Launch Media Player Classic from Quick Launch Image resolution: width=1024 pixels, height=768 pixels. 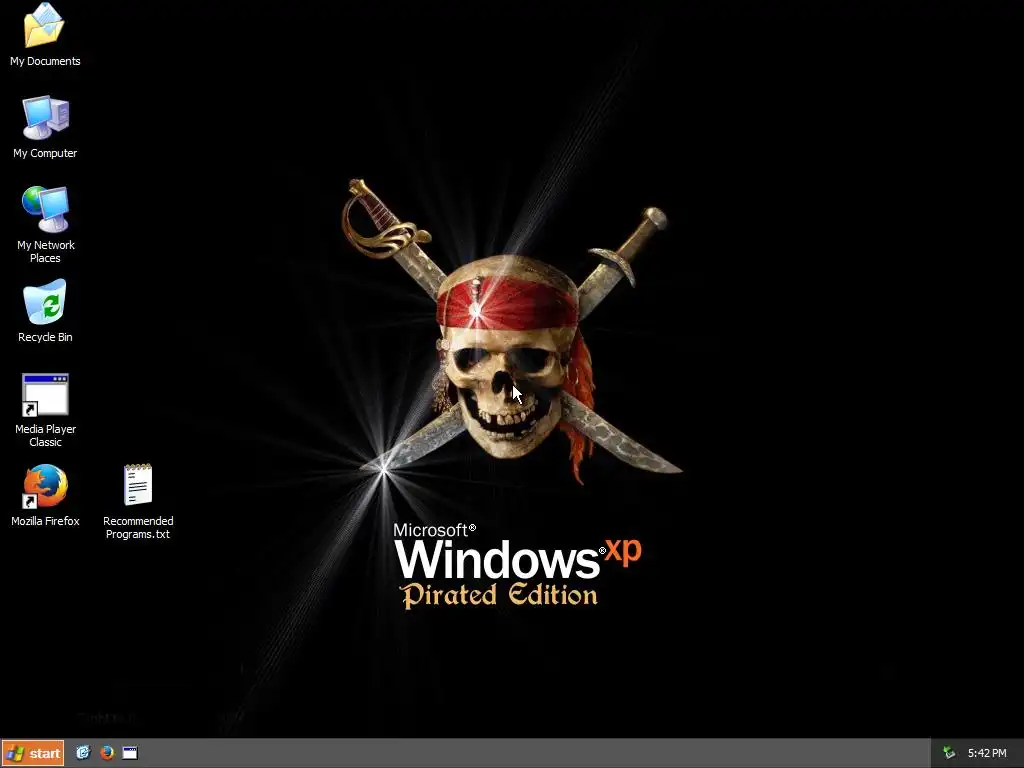pyautogui.click(x=131, y=753)
